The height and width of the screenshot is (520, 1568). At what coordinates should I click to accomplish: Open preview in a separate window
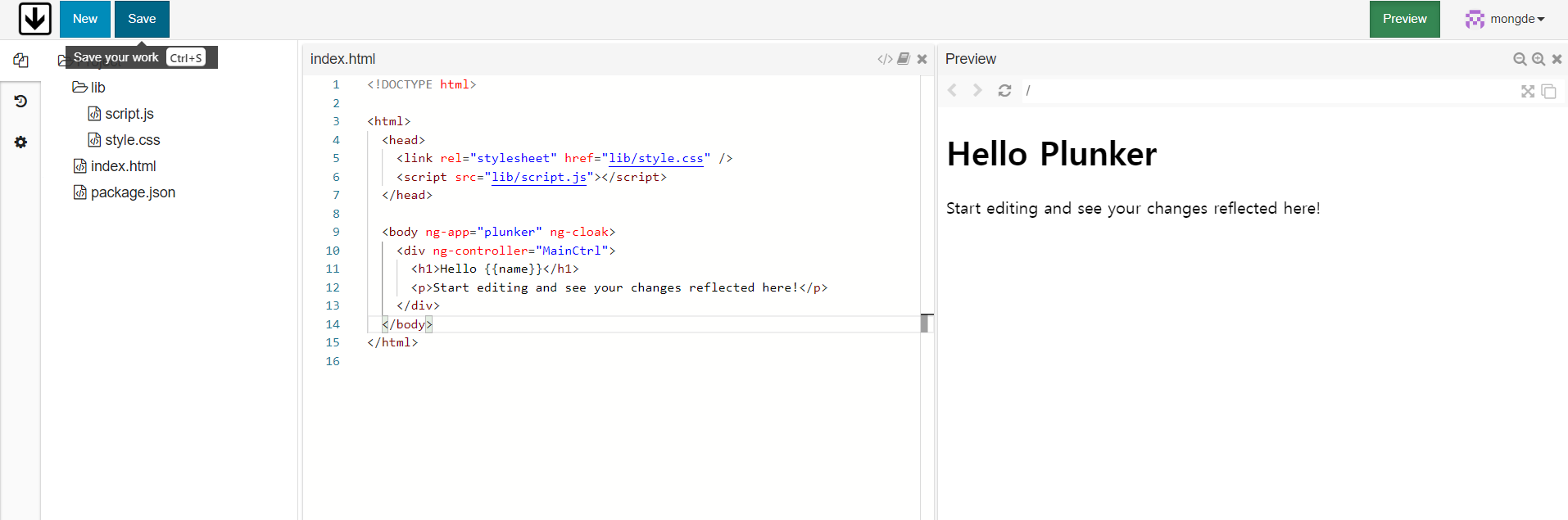click(x=1548, y=91)
